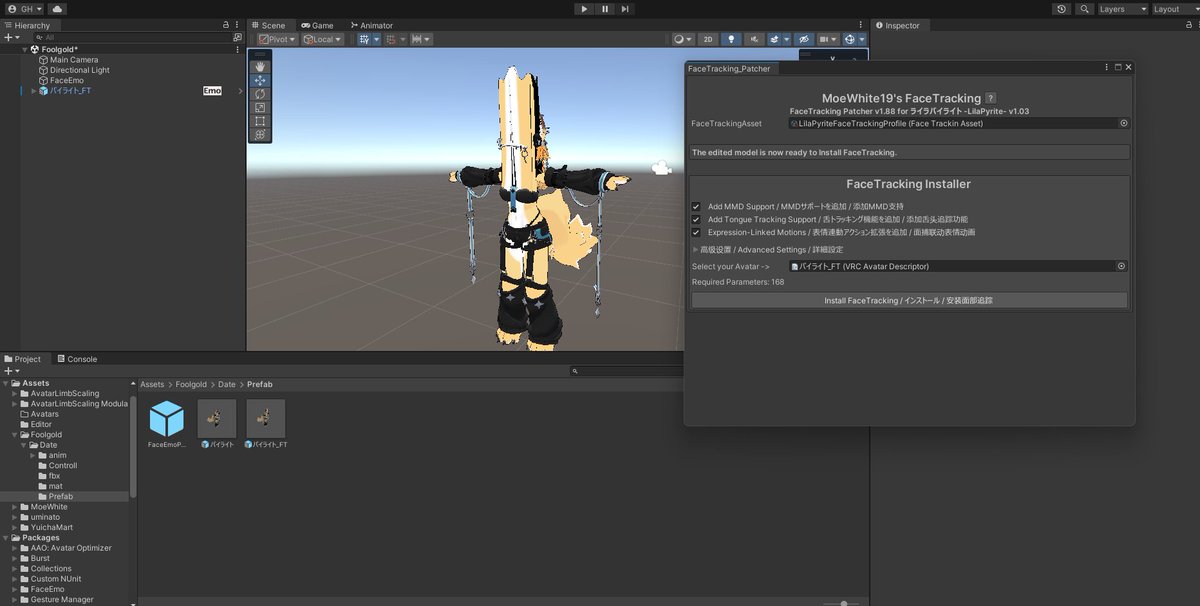This screenshot has width=1200, height=606.
Task: Switch to the Scene tab
Action: (268, 25)
